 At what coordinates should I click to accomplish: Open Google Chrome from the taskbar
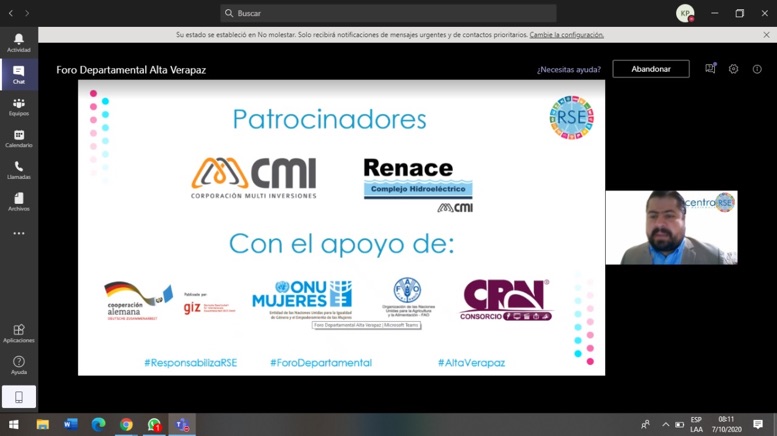[x=126, y=425]
